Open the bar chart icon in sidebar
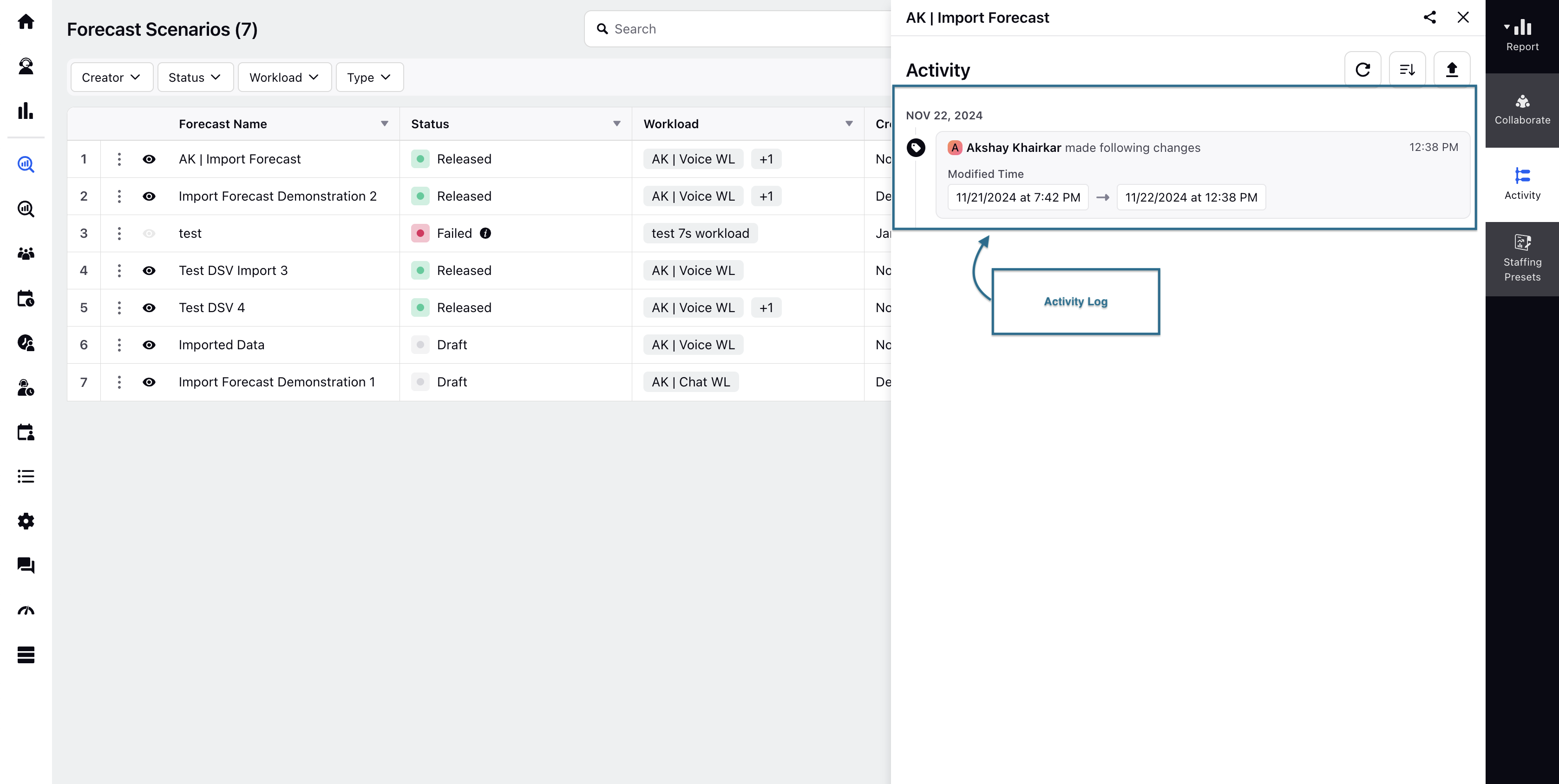Screen dimensions: 1559x784 click(26, 110)
